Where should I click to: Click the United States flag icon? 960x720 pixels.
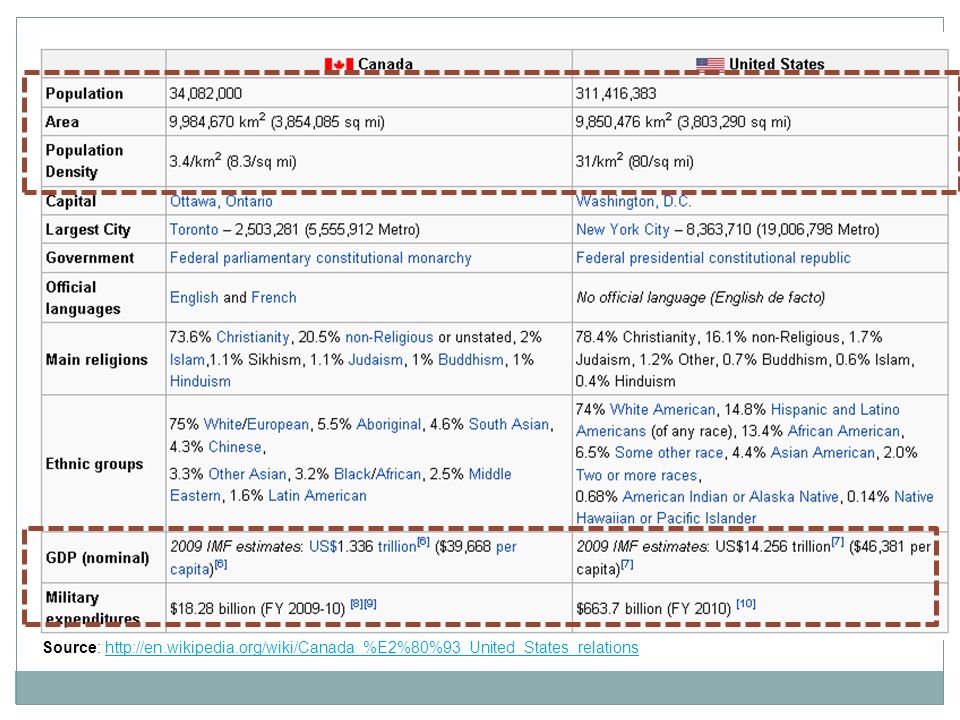tap(710, 64)
